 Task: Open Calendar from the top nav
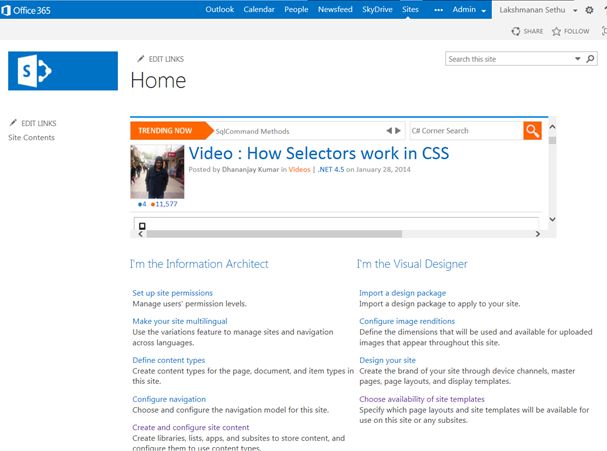[259, 9]
